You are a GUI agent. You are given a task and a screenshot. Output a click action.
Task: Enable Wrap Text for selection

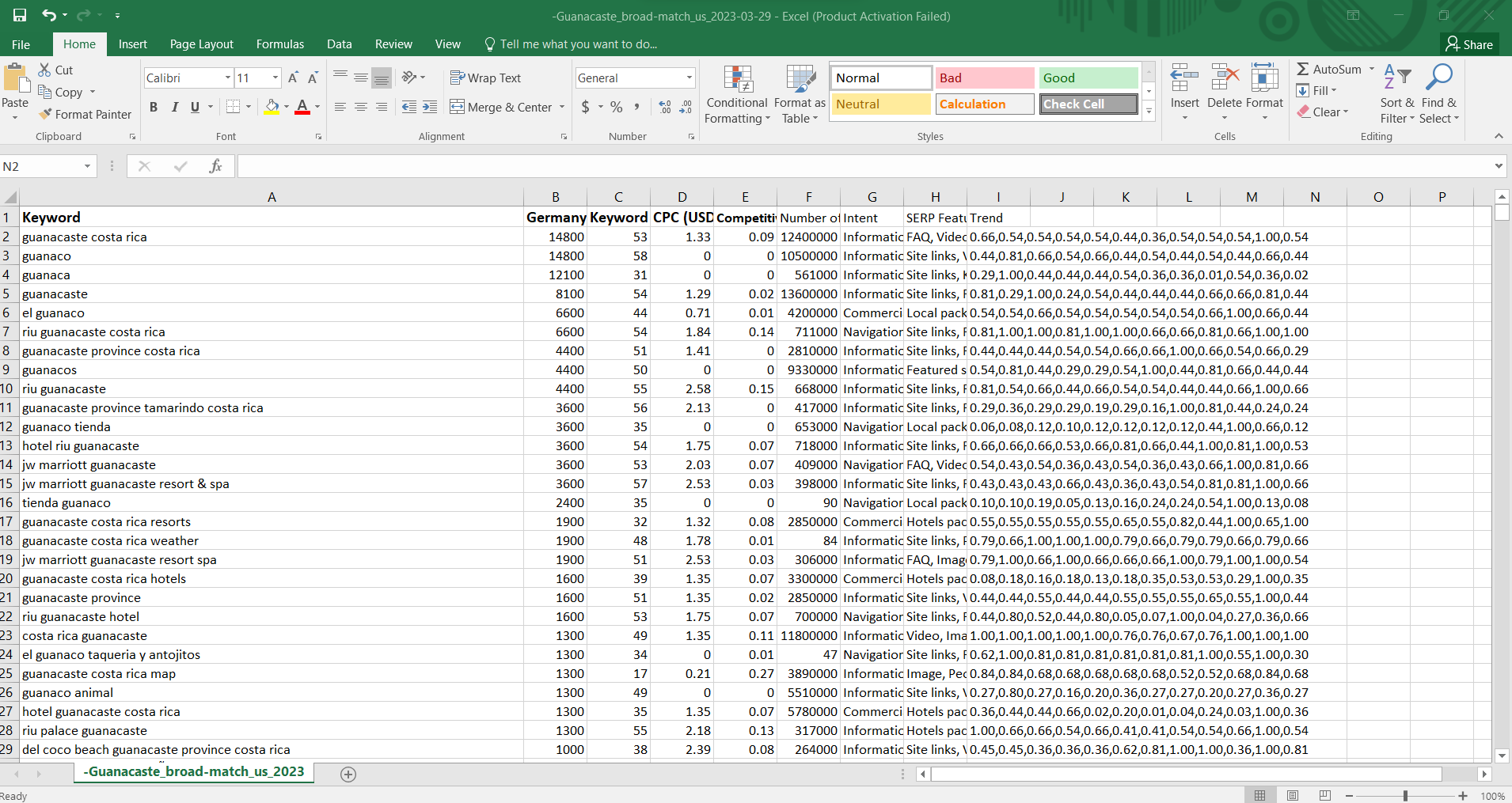click(485, 78)
